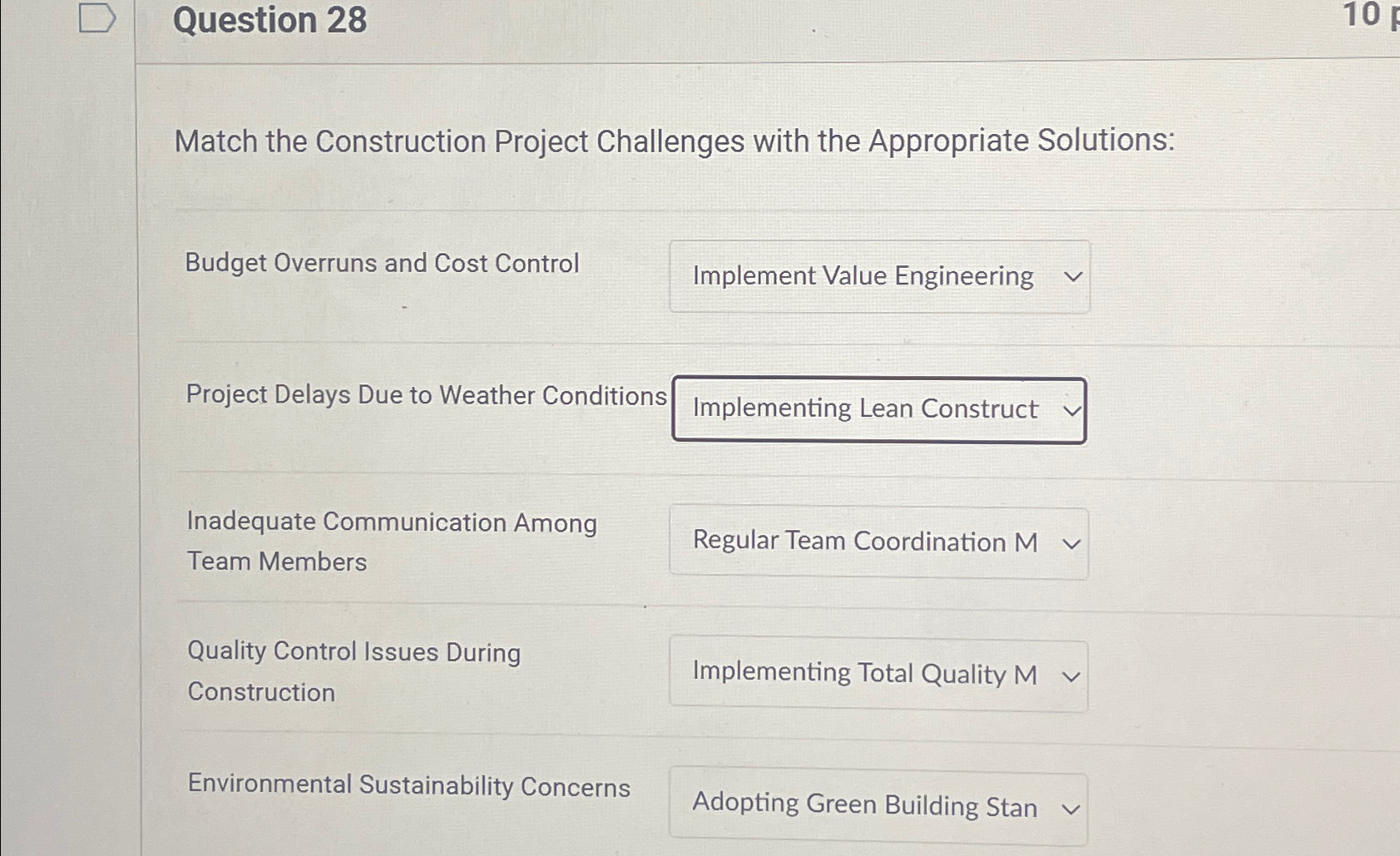Click 'Project Delays Due to Weather Conditions' text
Viewport: 1400px width, 856px height.
[426, 395]
